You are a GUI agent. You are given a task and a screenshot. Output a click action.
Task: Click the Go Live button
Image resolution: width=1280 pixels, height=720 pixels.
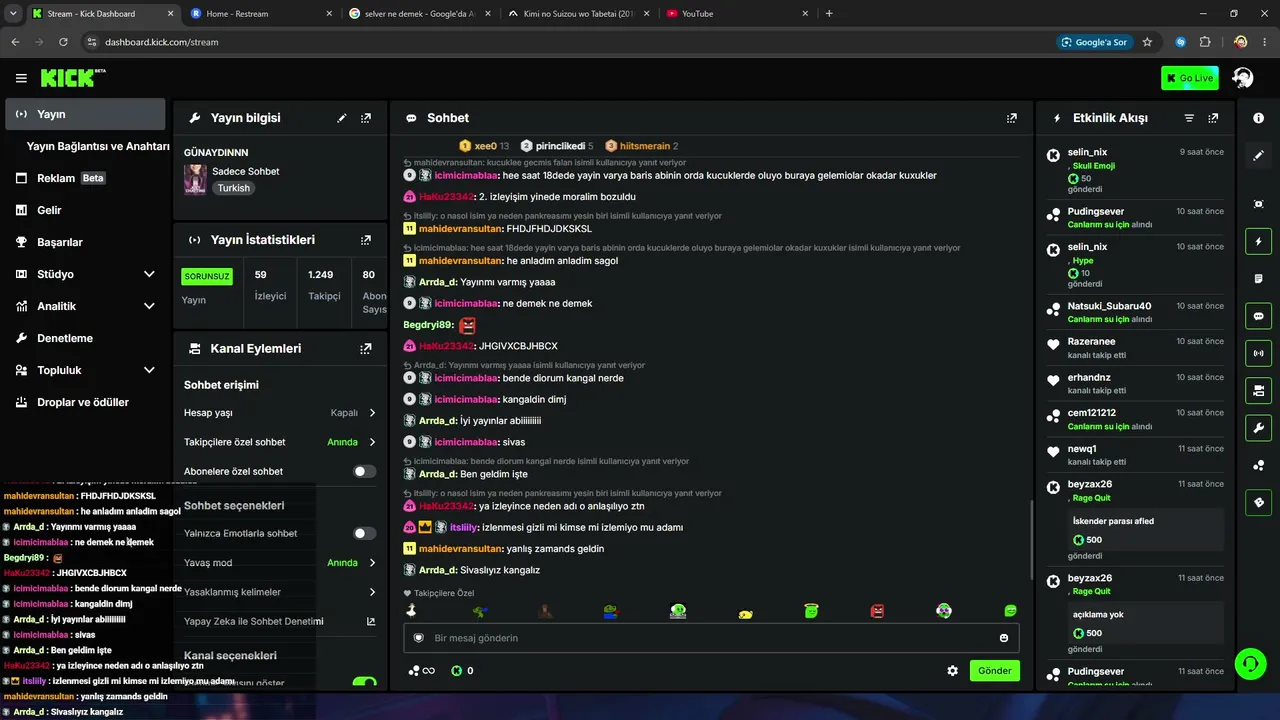click(1190, 78)
